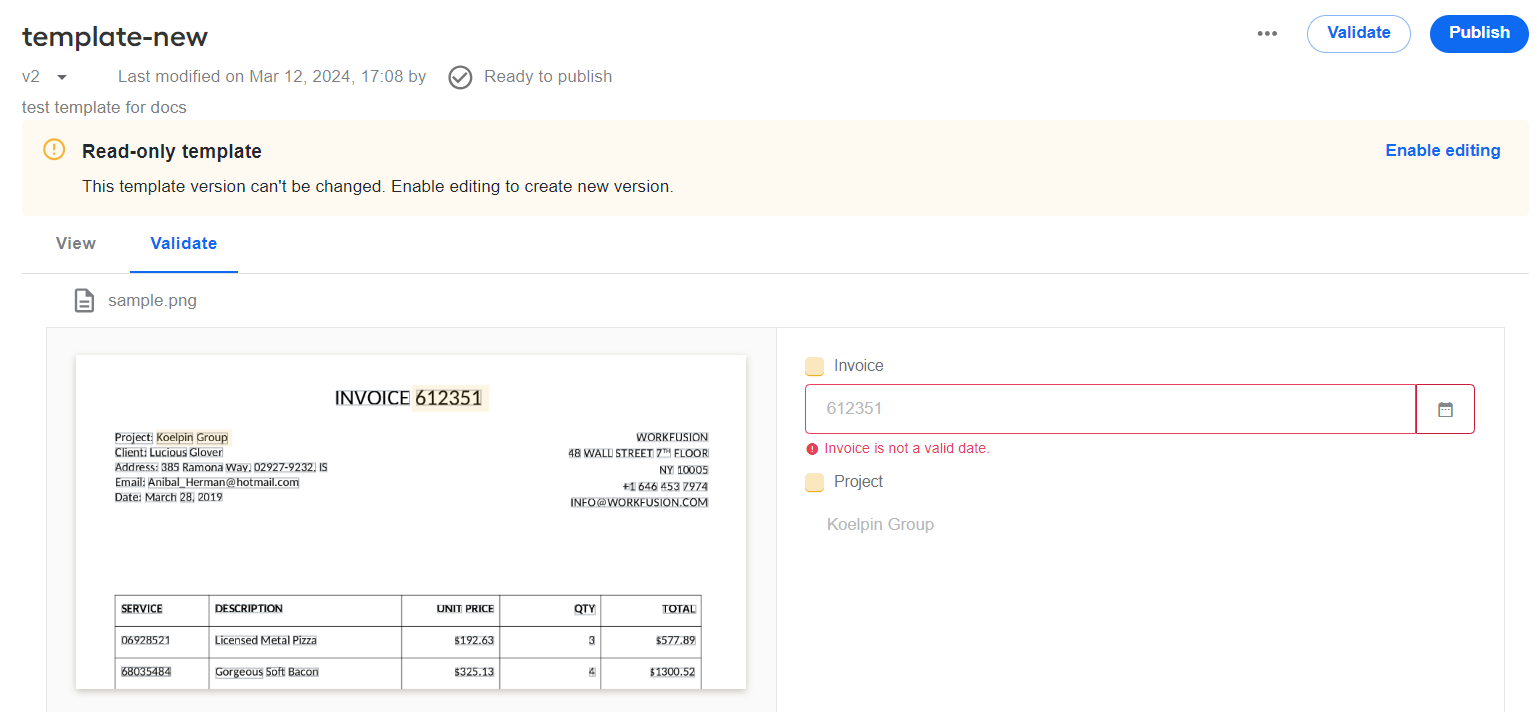
Task: Select the Validate tab
Action: [x=183, y=243]
